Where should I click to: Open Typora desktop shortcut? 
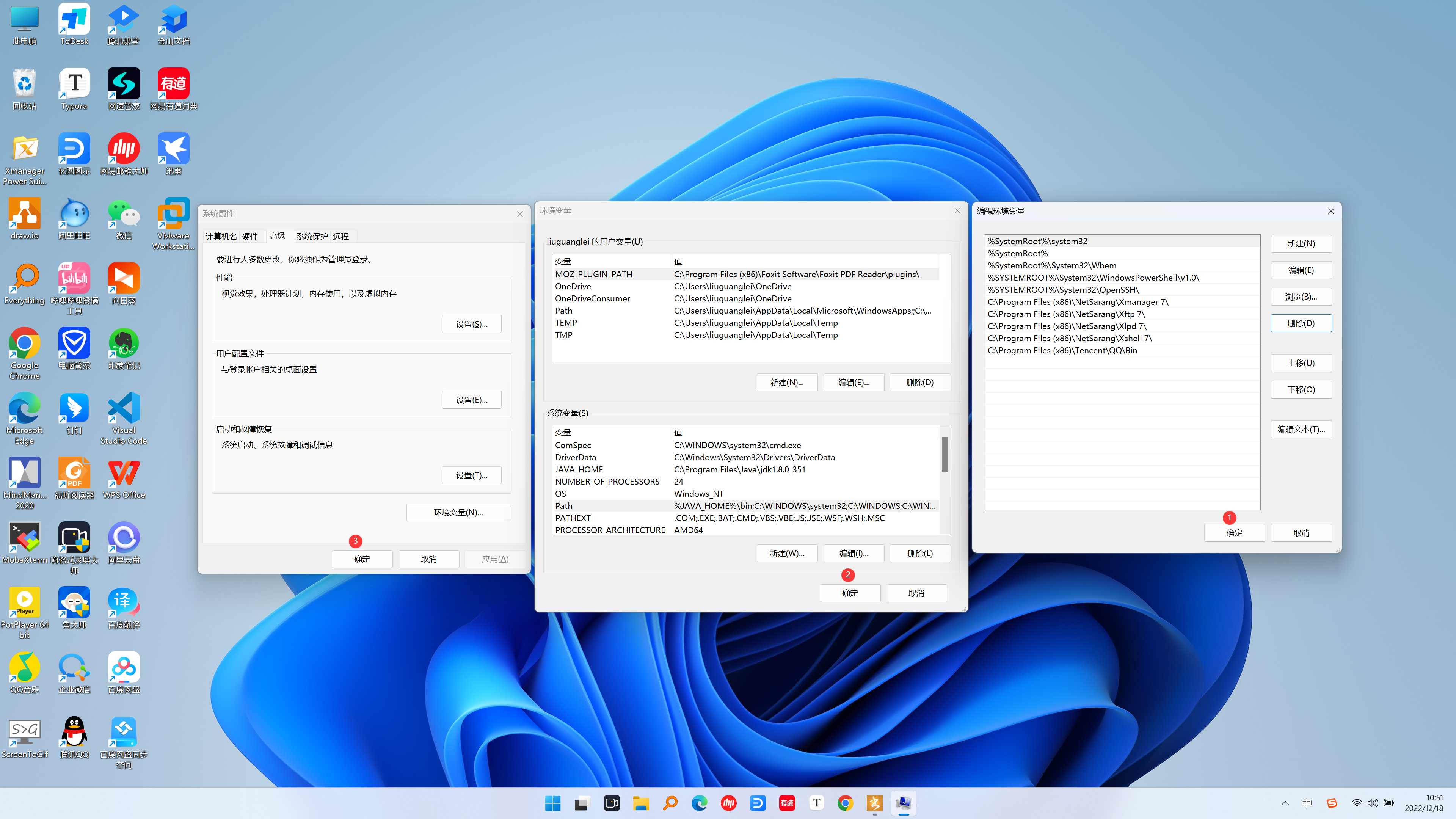tap(74, 89)
